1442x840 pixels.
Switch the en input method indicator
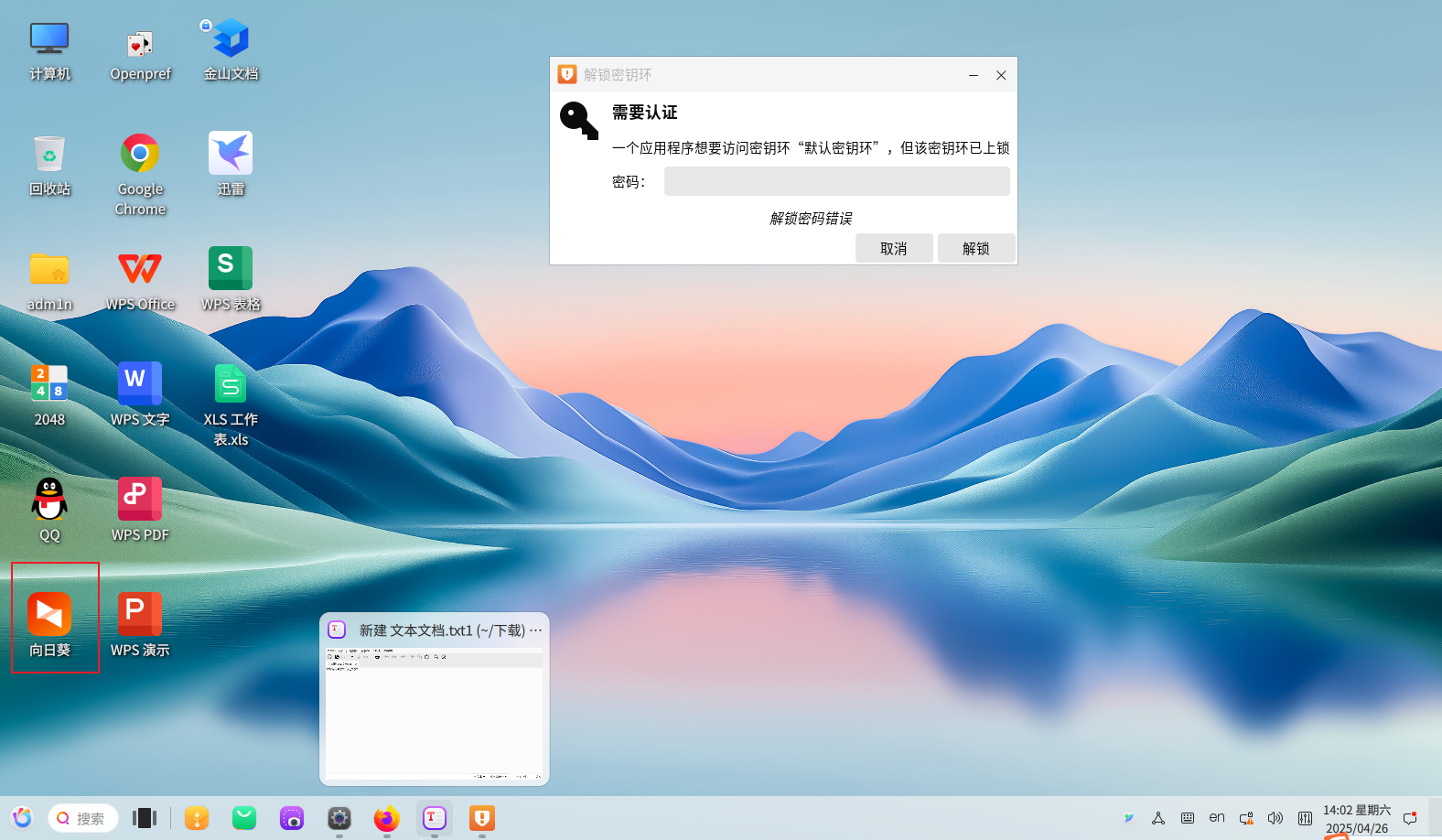coord(1216,817)
